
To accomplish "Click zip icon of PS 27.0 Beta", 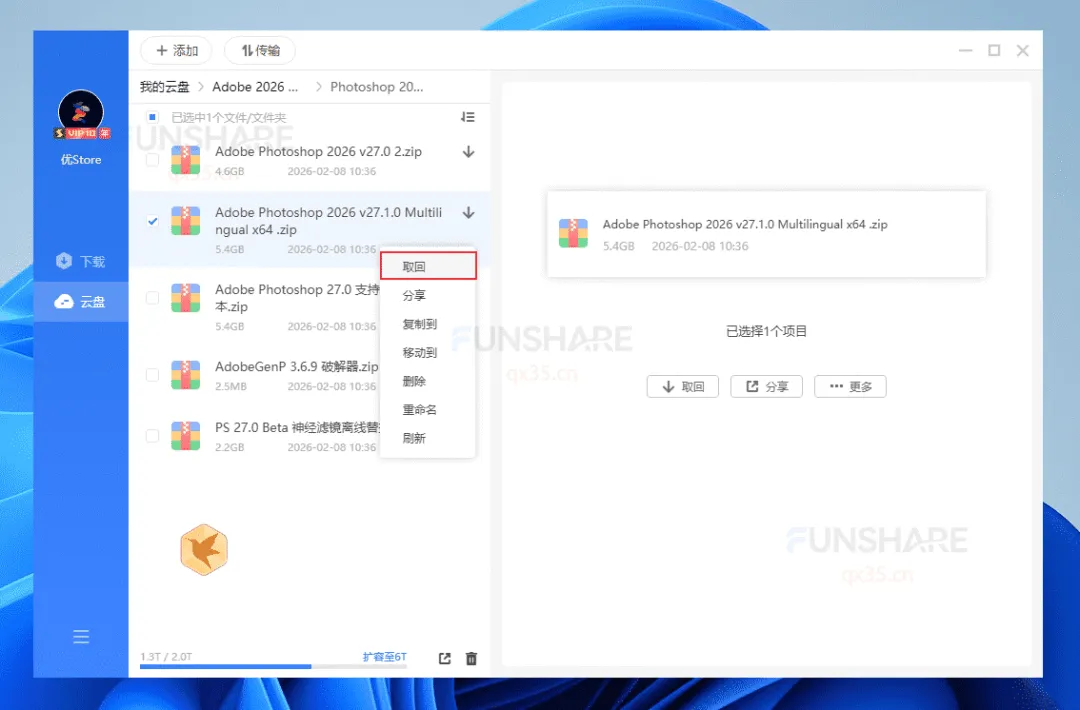I will (185, 436).
